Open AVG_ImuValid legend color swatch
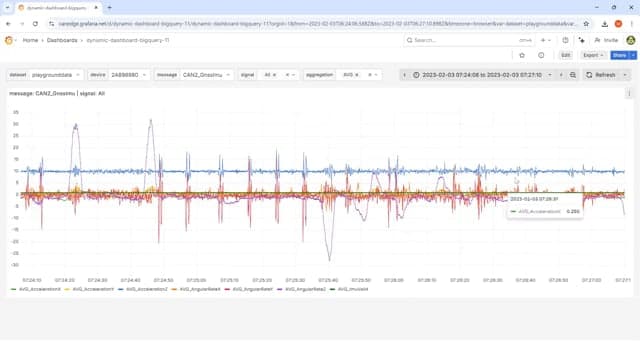The image size is (640, 360). (333, 289)
